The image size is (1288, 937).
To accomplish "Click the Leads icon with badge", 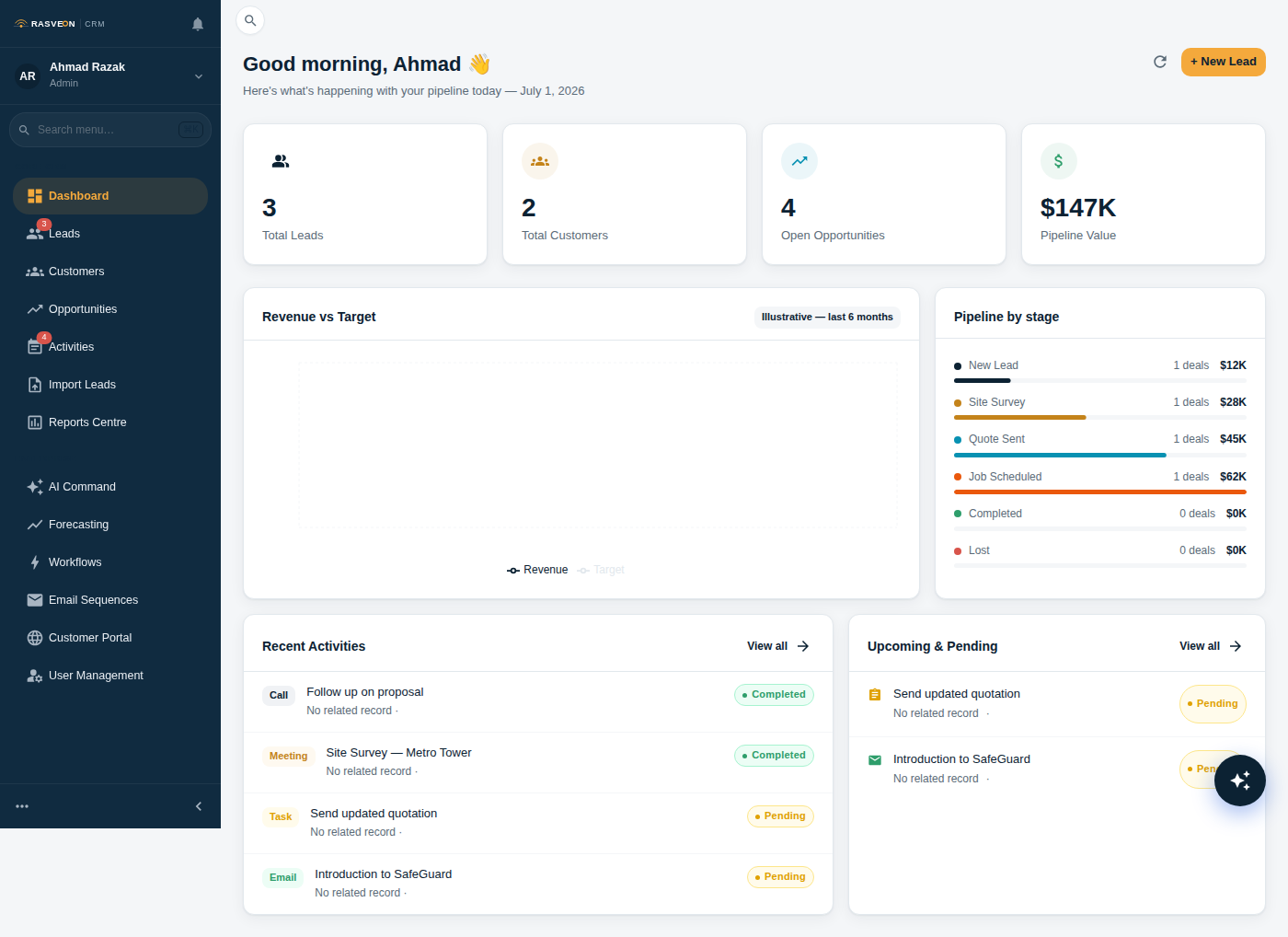I will (x=35, y=234).
